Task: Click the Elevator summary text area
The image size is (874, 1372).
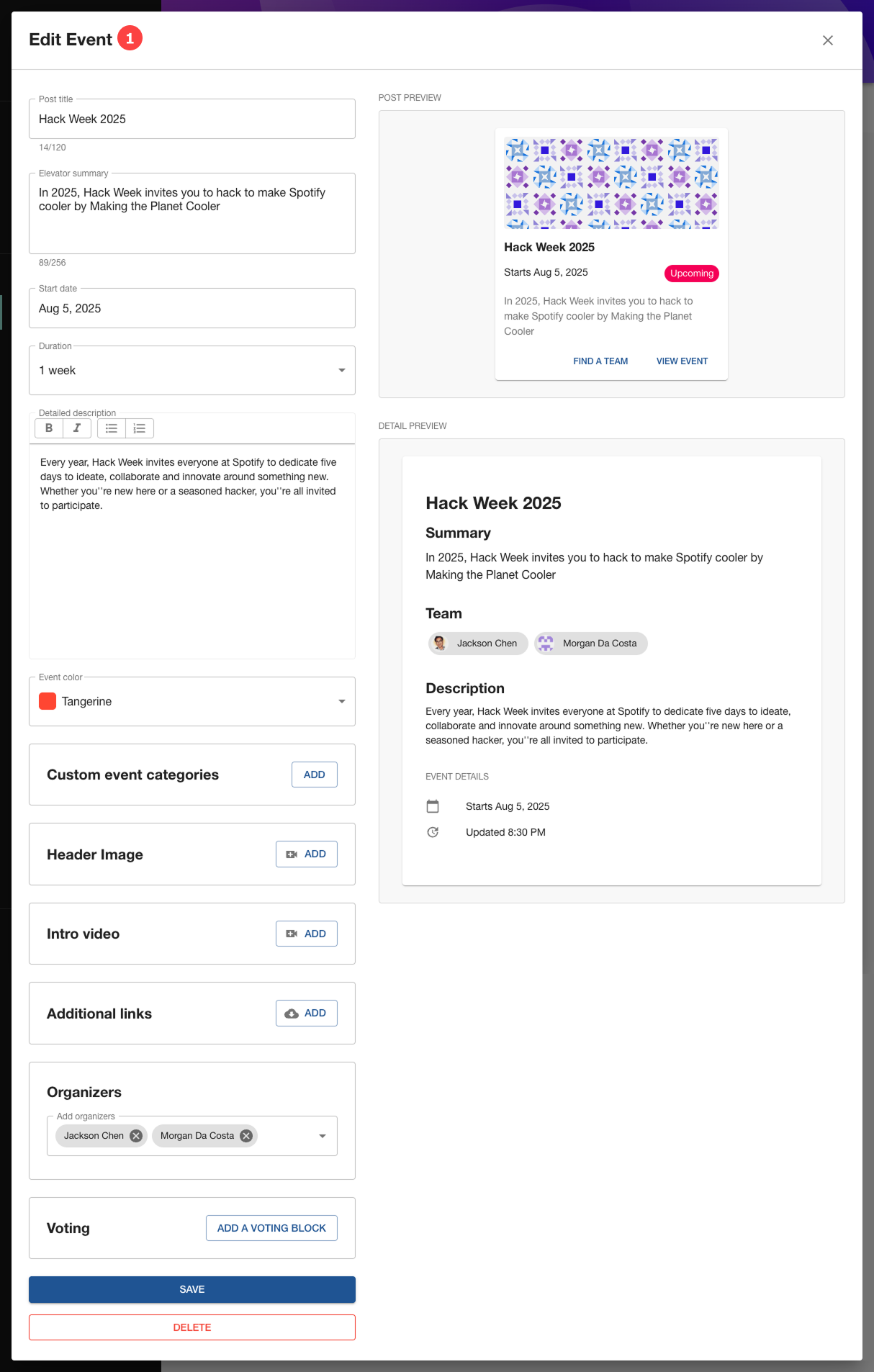Action: point(192,213)
